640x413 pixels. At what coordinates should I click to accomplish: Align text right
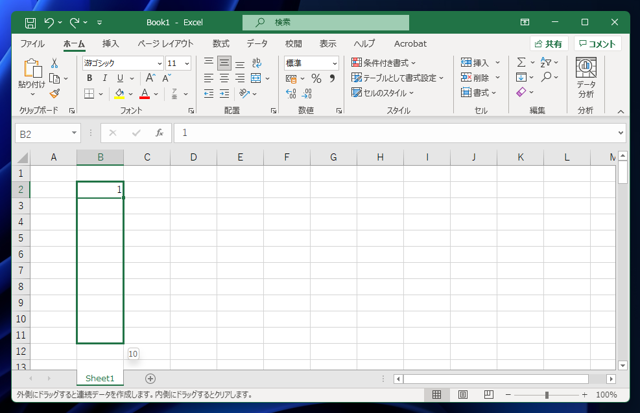(240, 78)
